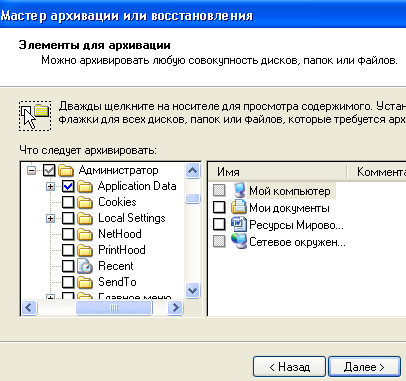
Task: Select the NetHood label
Action: [x=120, y=234]
